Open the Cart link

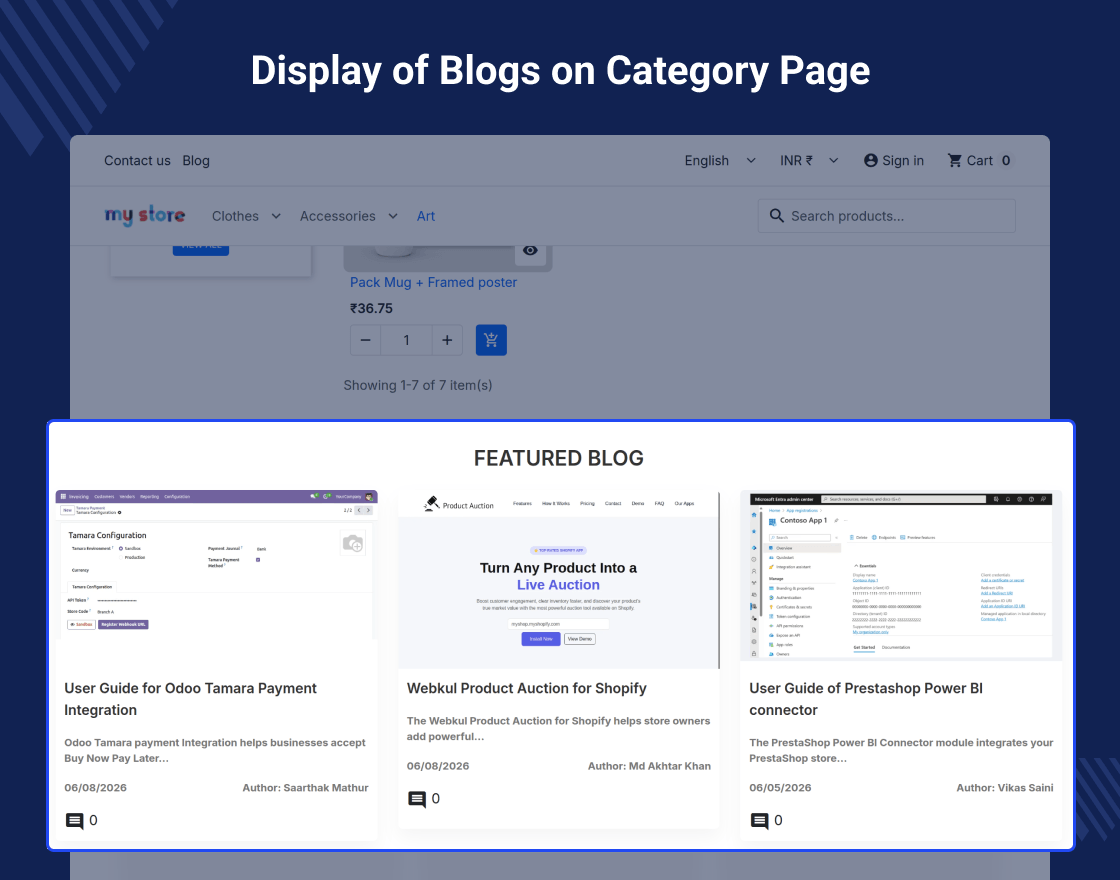point(979,161)
